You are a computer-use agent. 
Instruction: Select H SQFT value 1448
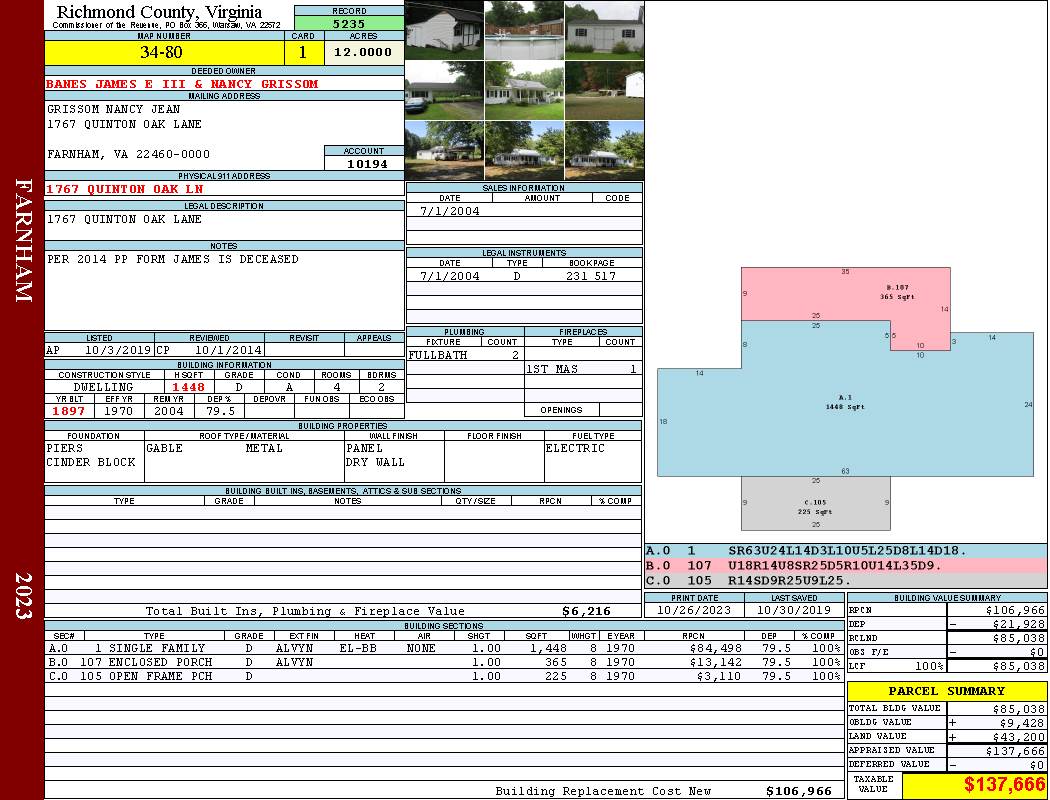[188, 387]
